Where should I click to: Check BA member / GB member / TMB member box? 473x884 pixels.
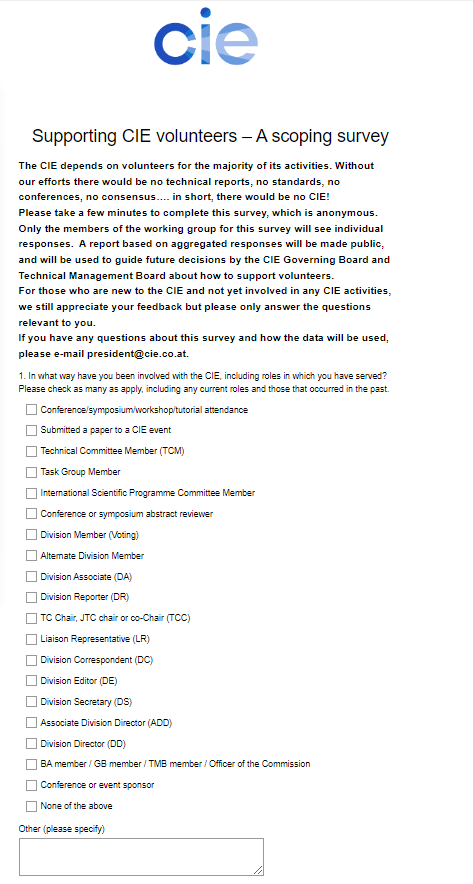click(31, 764)
